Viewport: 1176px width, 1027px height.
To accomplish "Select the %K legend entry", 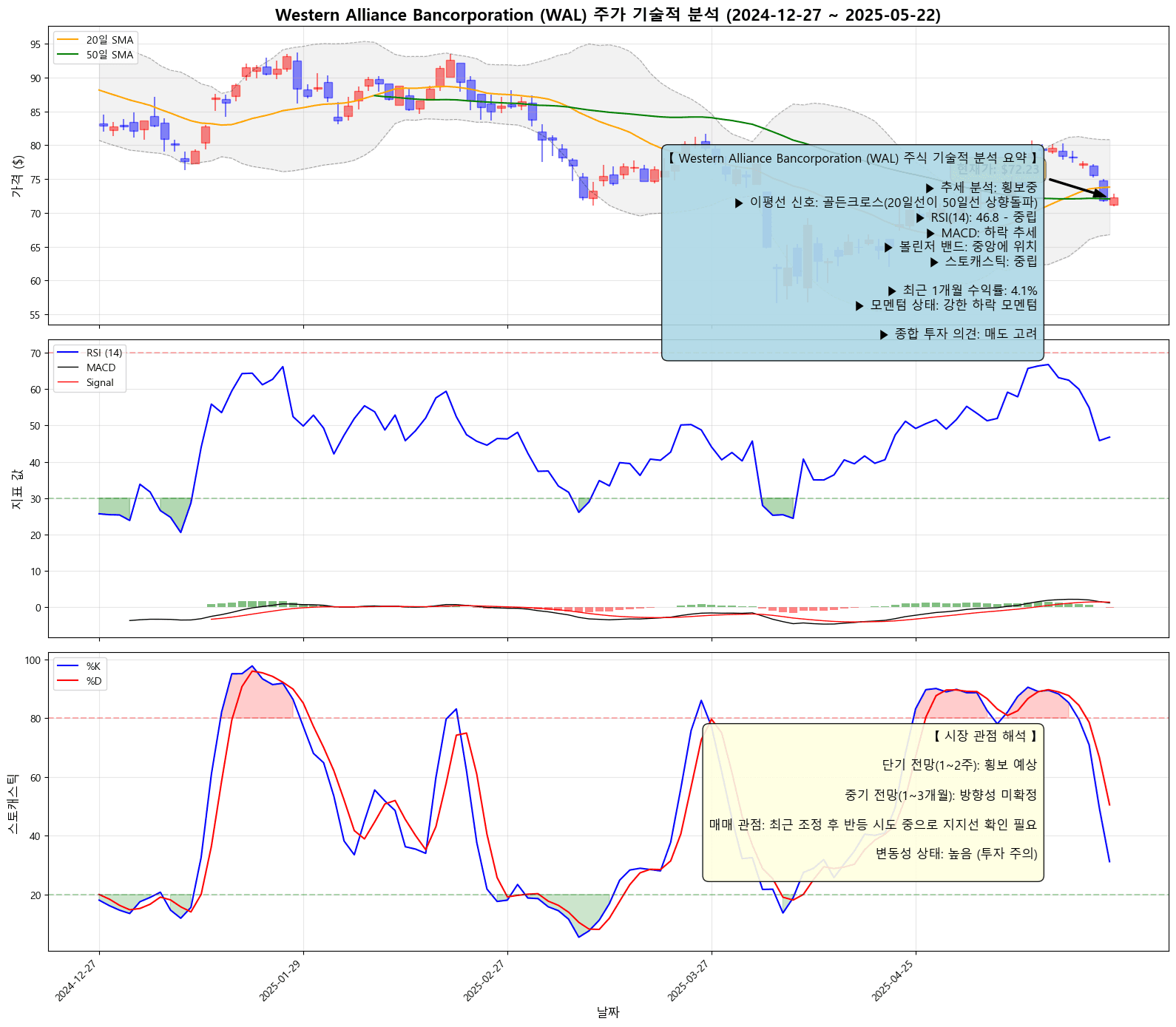I will tap(79, 666).
